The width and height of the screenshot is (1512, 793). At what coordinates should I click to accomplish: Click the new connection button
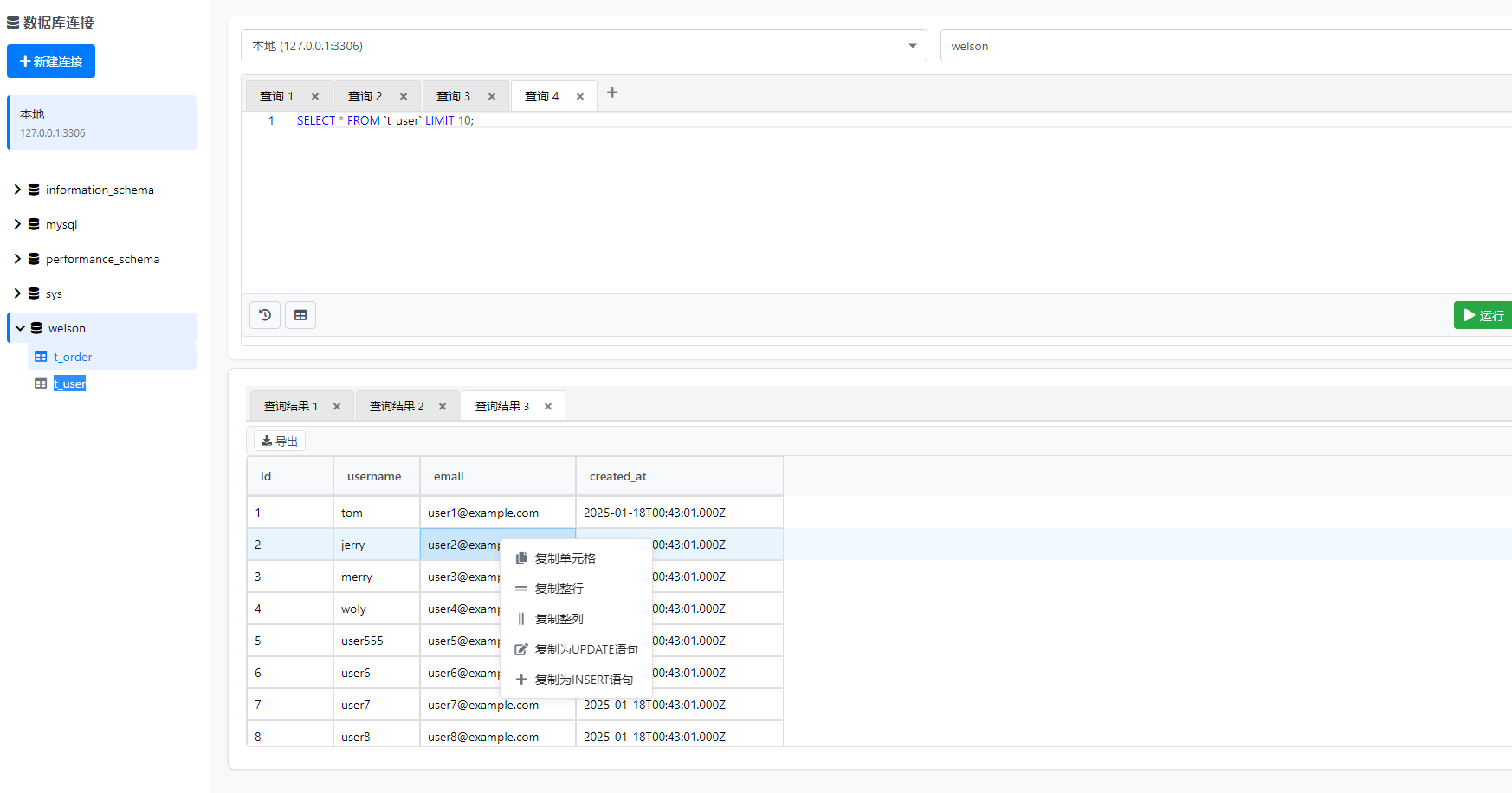click(51, 61)
